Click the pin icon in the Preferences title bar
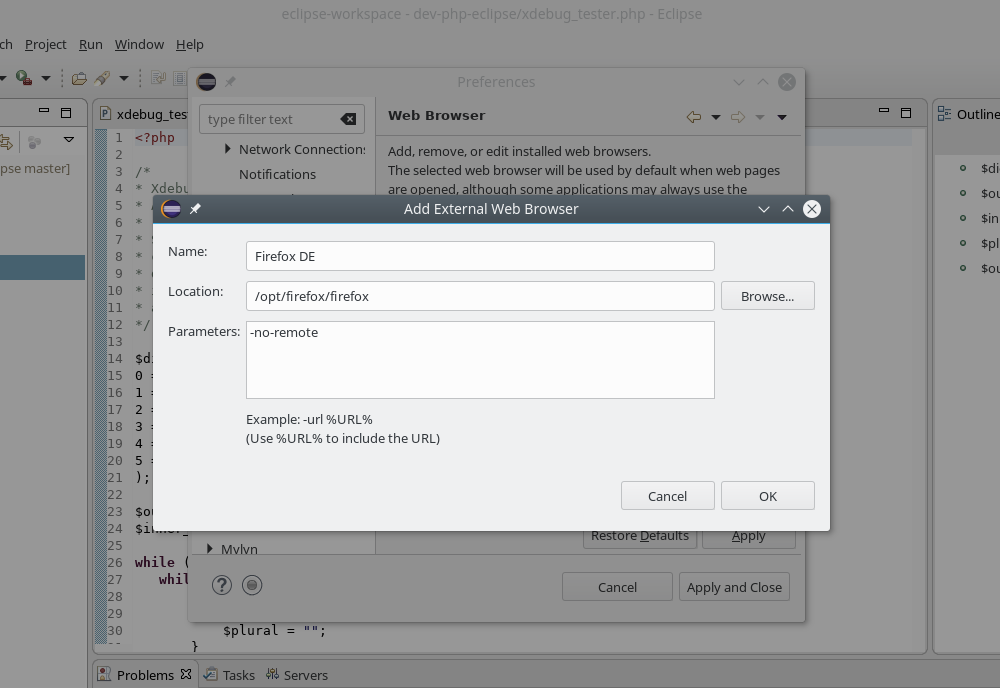 [x=230, y=82]
